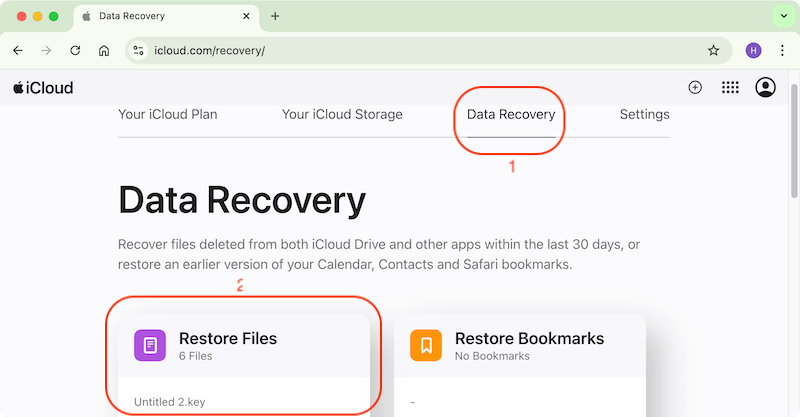Open a new browser tab

click(x=275, y=16)
